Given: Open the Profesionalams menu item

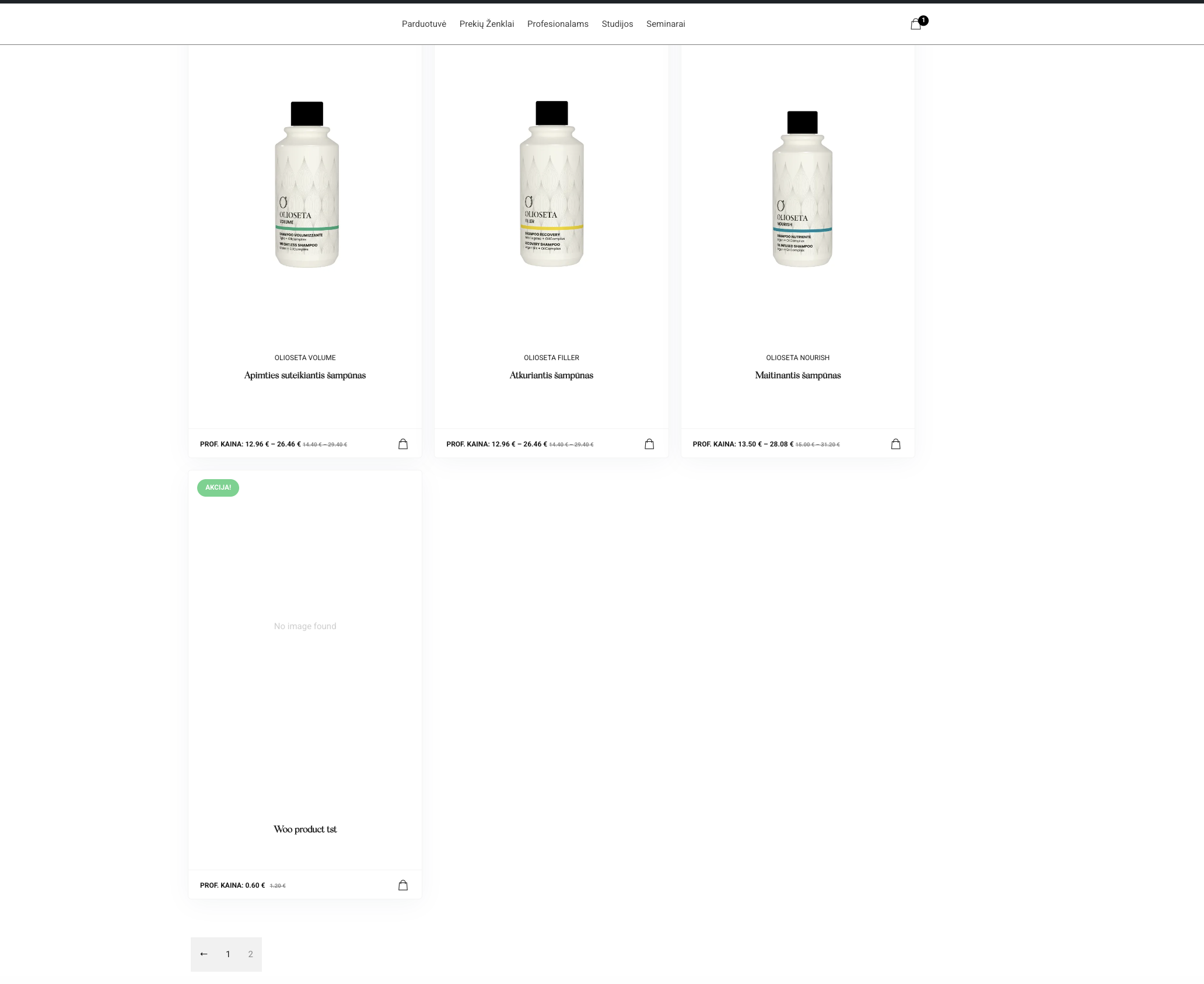Looking at the screenshot, I should (x=558, y=24).
